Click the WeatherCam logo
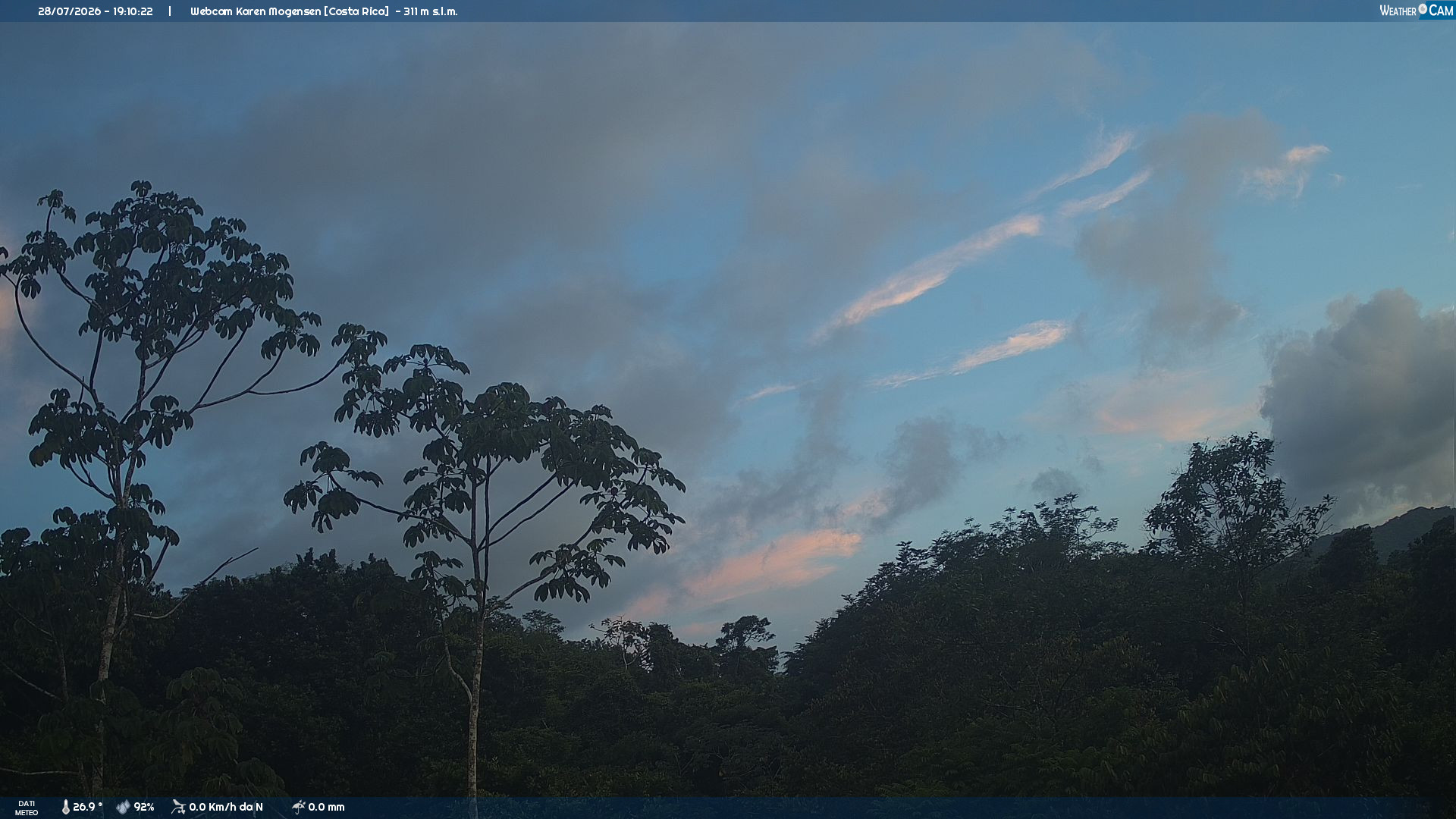This screenshot has width=1456, height=819. (1417, 11)
